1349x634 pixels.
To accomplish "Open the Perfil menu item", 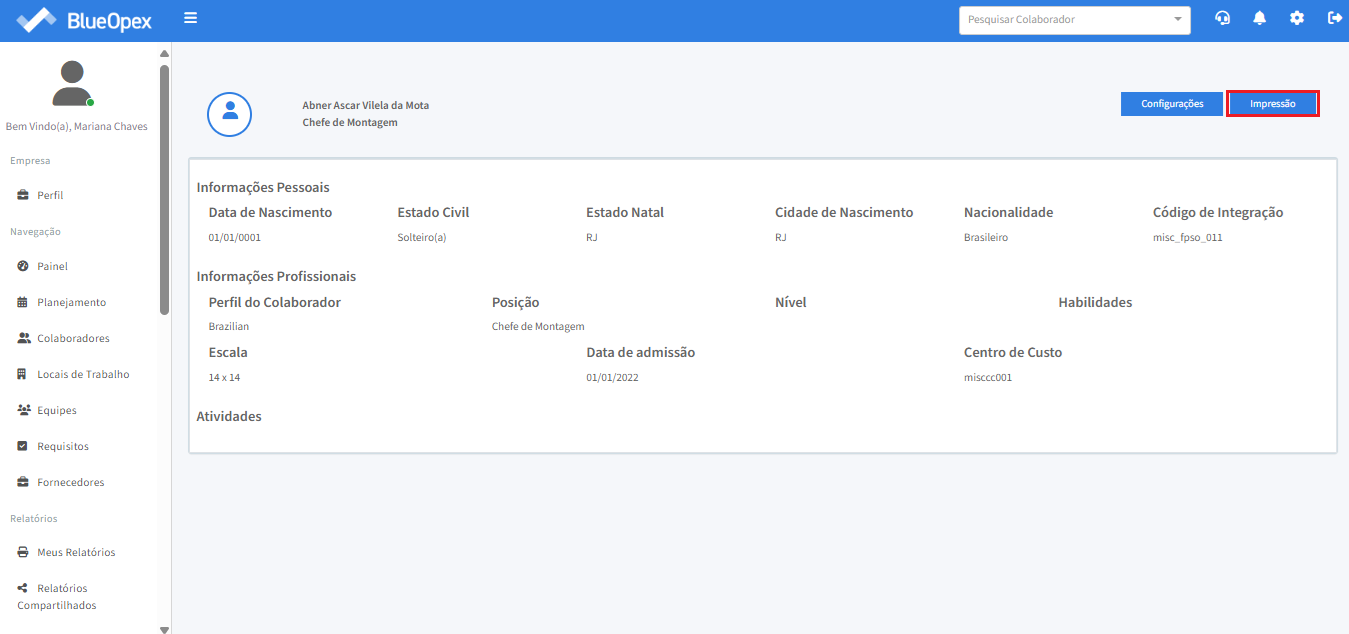I will click(x=50, y=195).
